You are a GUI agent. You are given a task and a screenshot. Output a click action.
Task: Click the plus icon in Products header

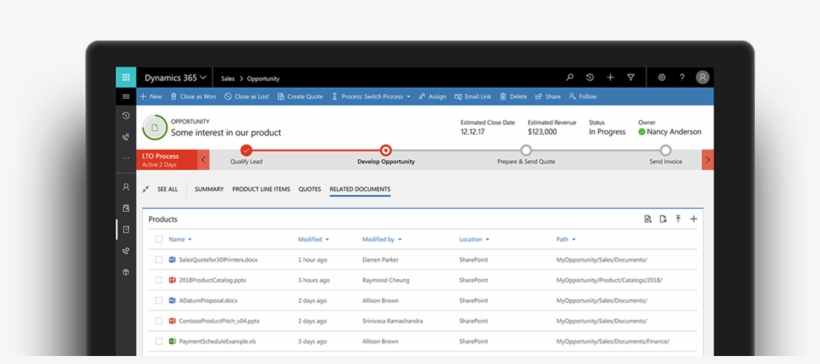pyautogui.click(x=693, y=219)
